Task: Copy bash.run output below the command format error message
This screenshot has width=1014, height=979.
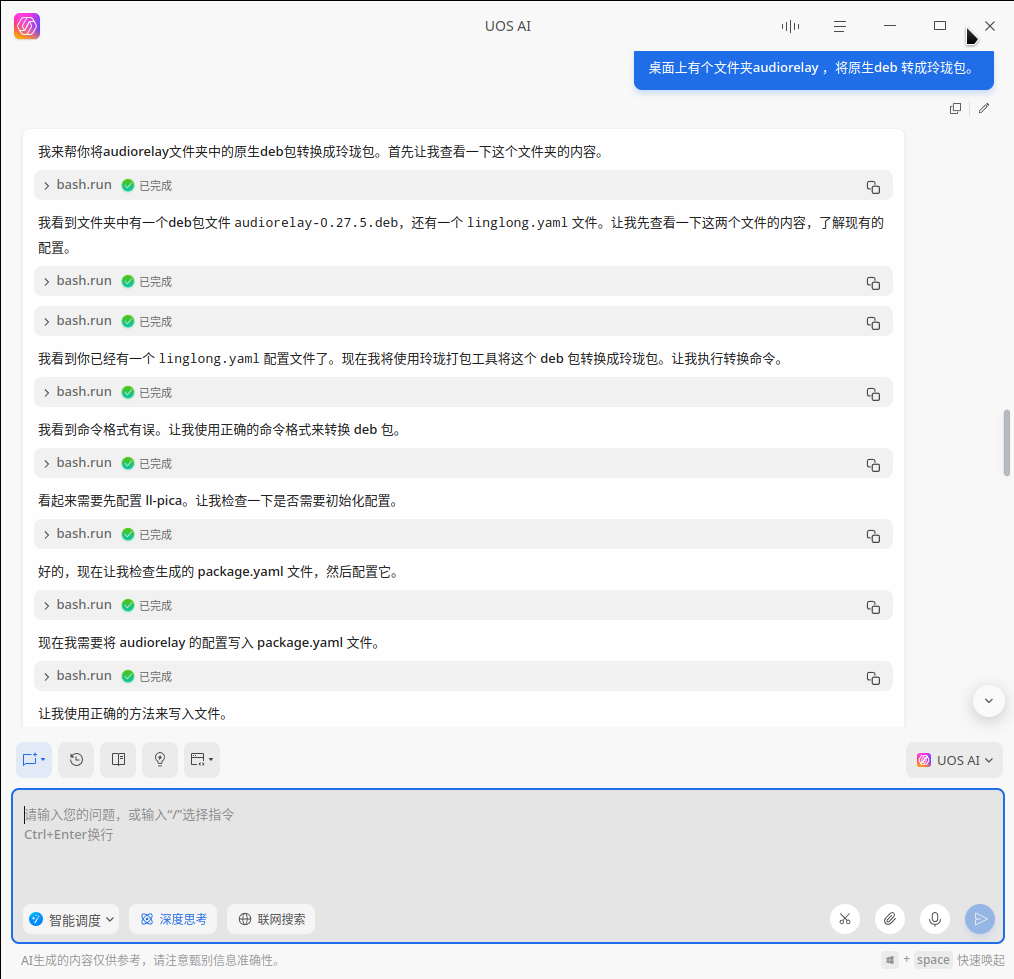Action: pos(873,465)
